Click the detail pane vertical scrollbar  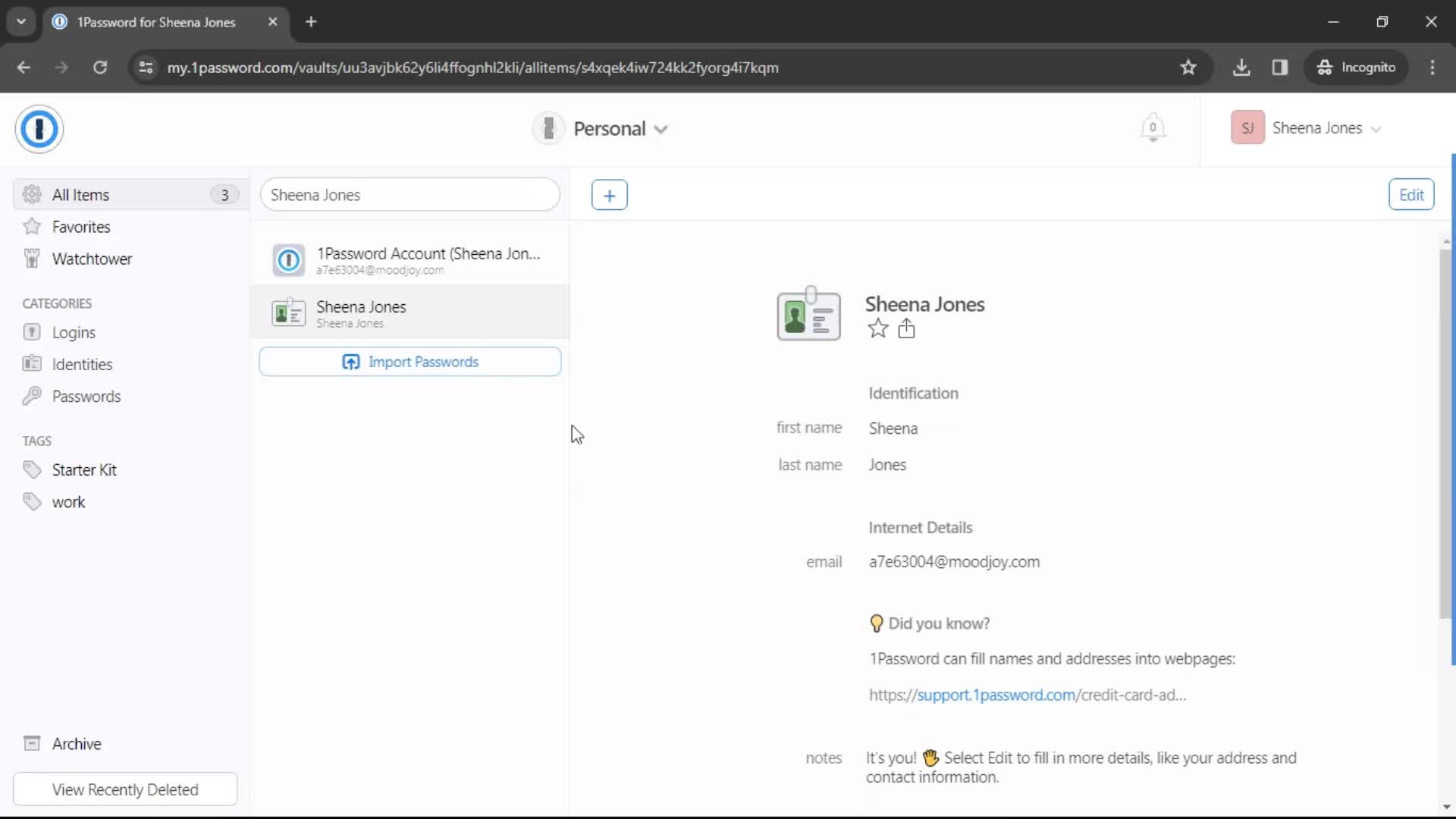(x=1445, y=432)
